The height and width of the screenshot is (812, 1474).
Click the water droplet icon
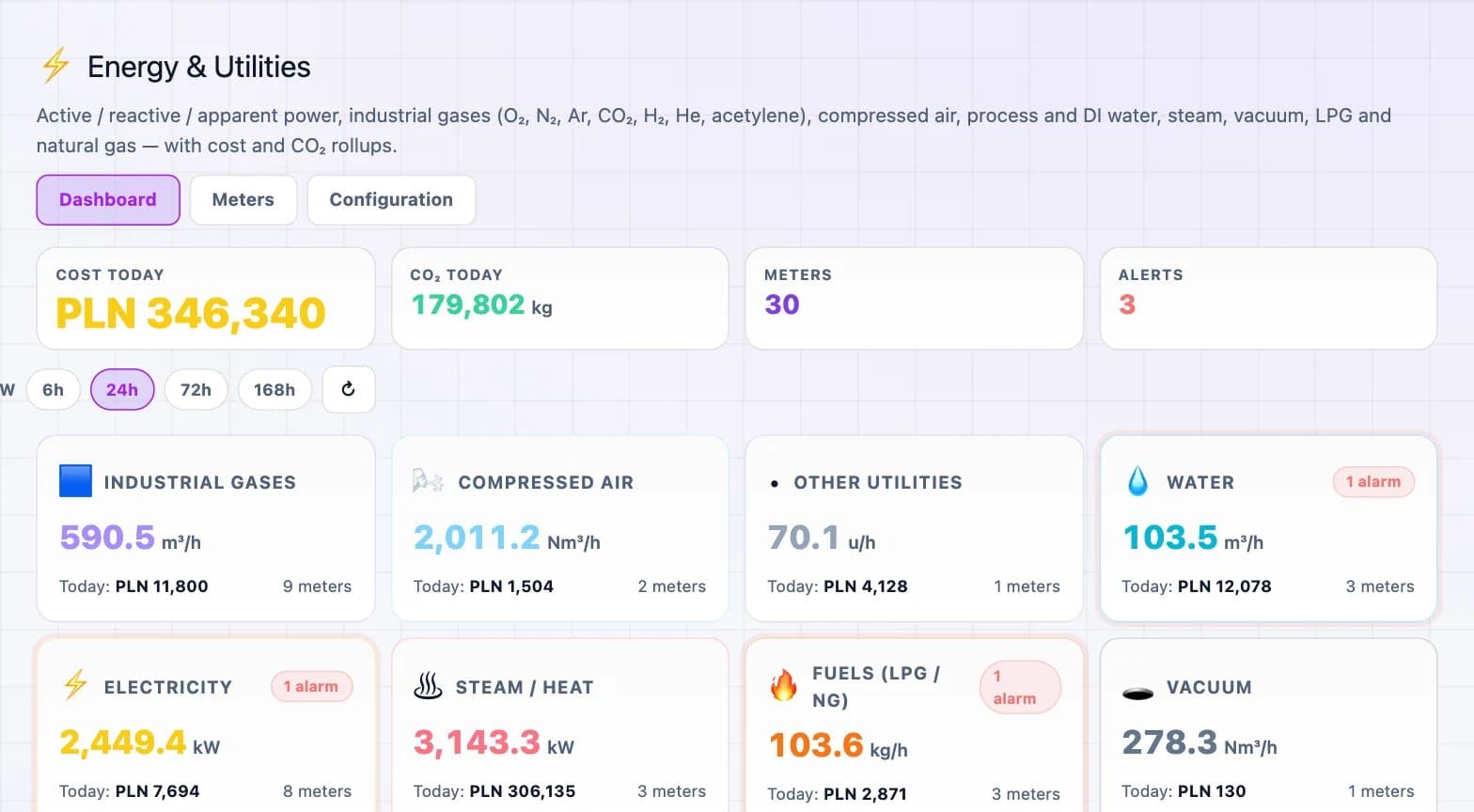1137,481
